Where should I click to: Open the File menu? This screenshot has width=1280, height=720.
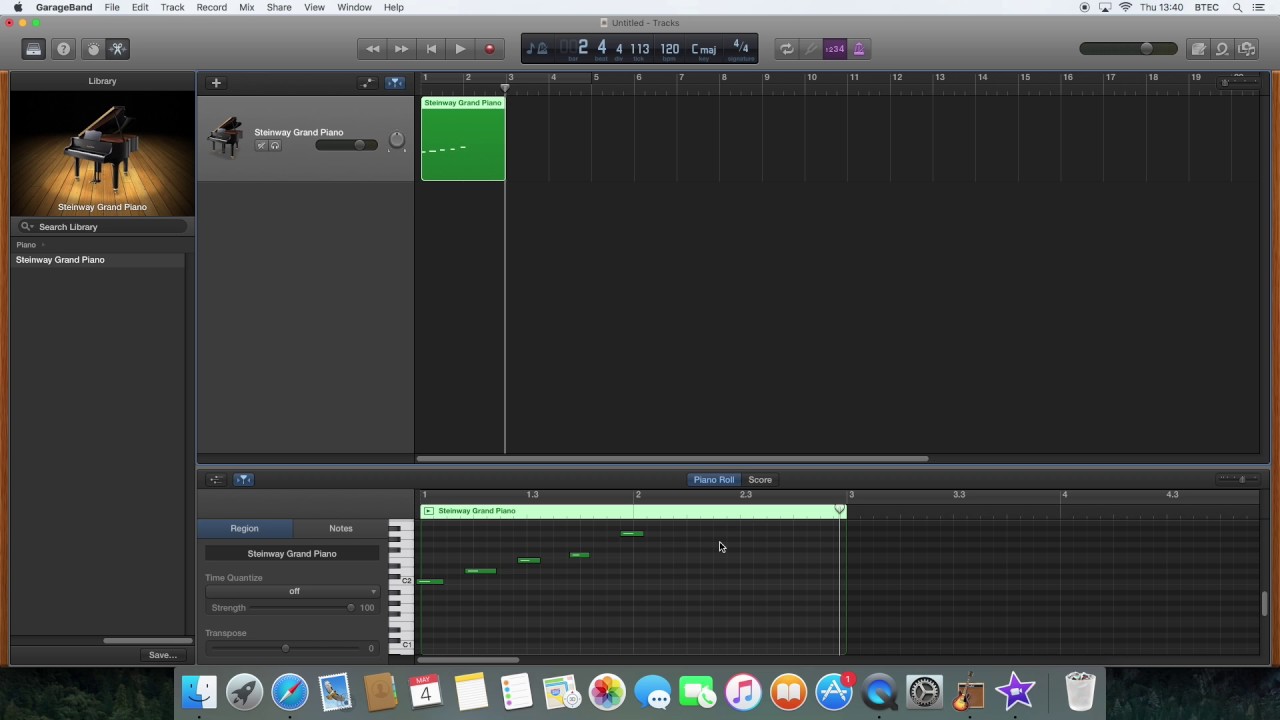(x=112, y=7)
